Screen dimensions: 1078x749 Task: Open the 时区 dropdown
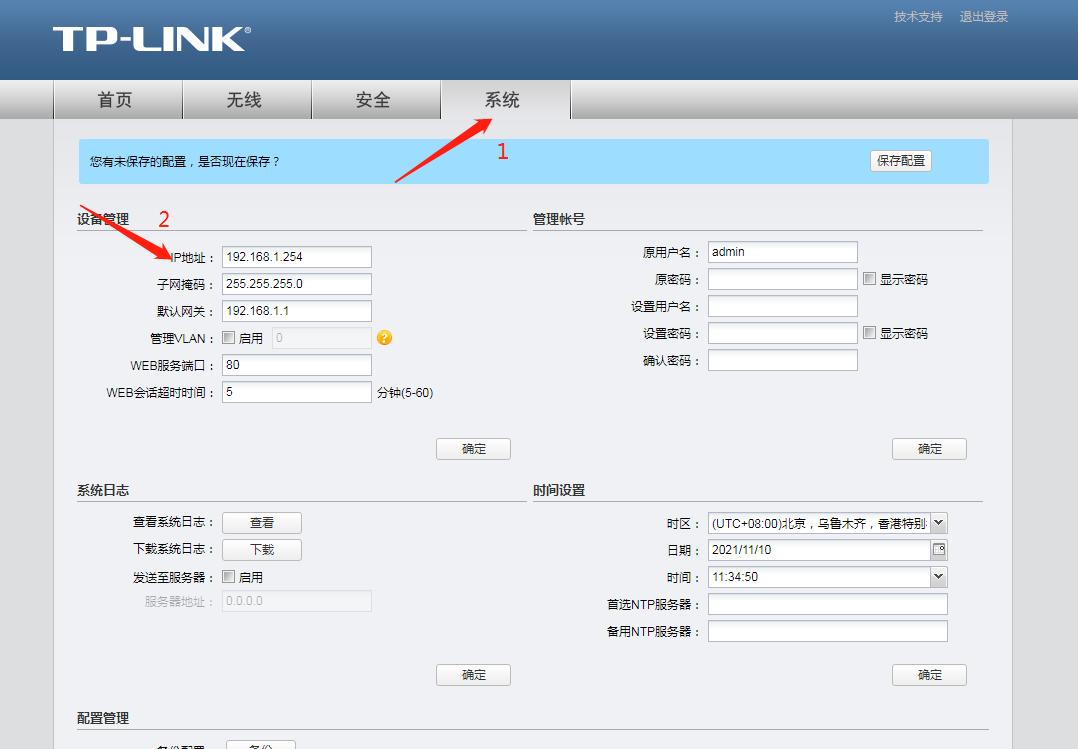(x=938, y=522)
